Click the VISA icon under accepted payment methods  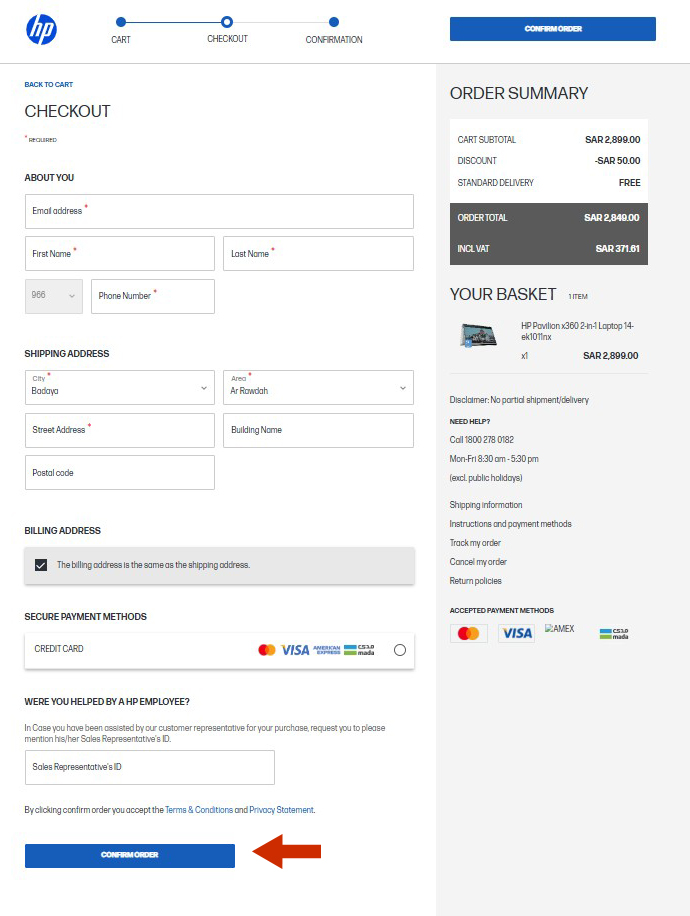pos(517,633)
